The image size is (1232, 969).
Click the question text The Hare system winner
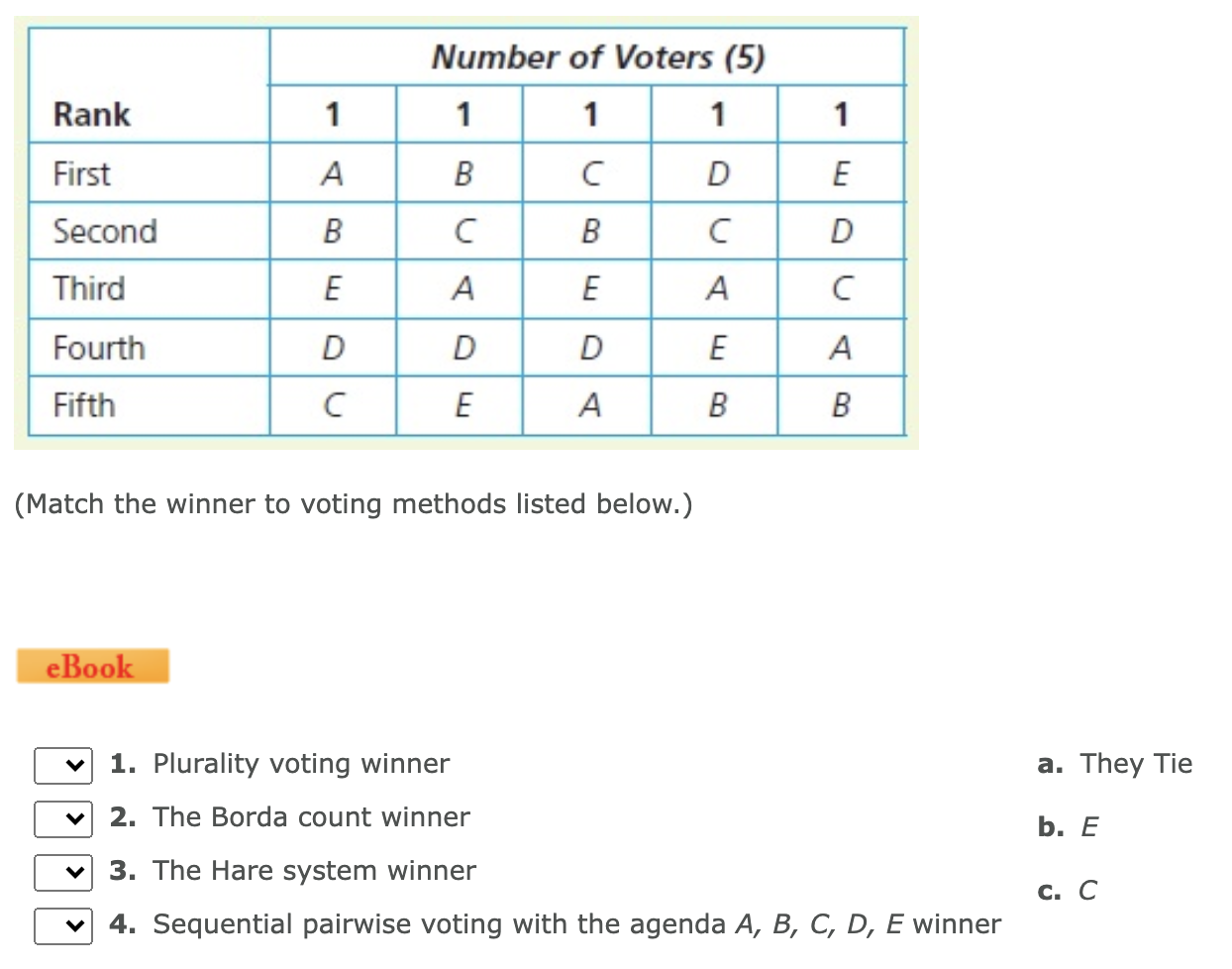pos(314,870)
